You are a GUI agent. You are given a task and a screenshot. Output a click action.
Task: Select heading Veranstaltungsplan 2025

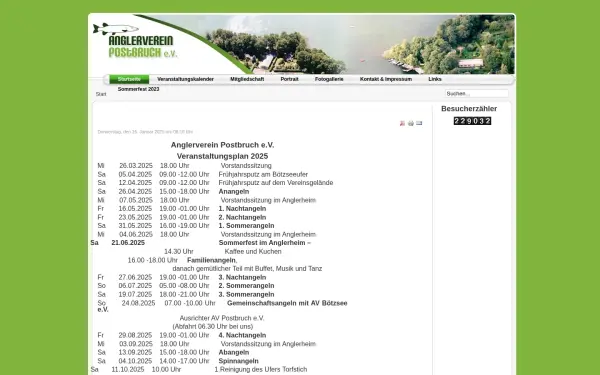(x=222, y=156)
